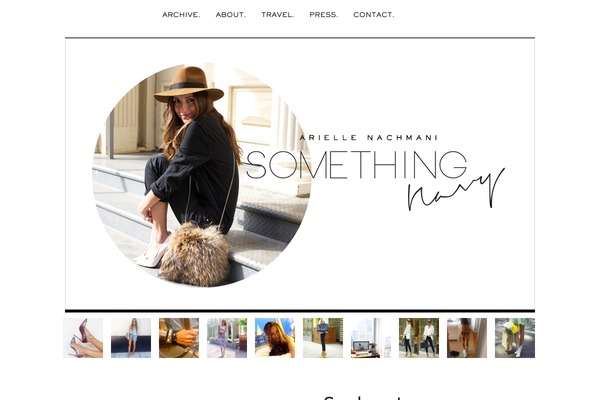View the thumbnail with navy handbag outfit

323,338
